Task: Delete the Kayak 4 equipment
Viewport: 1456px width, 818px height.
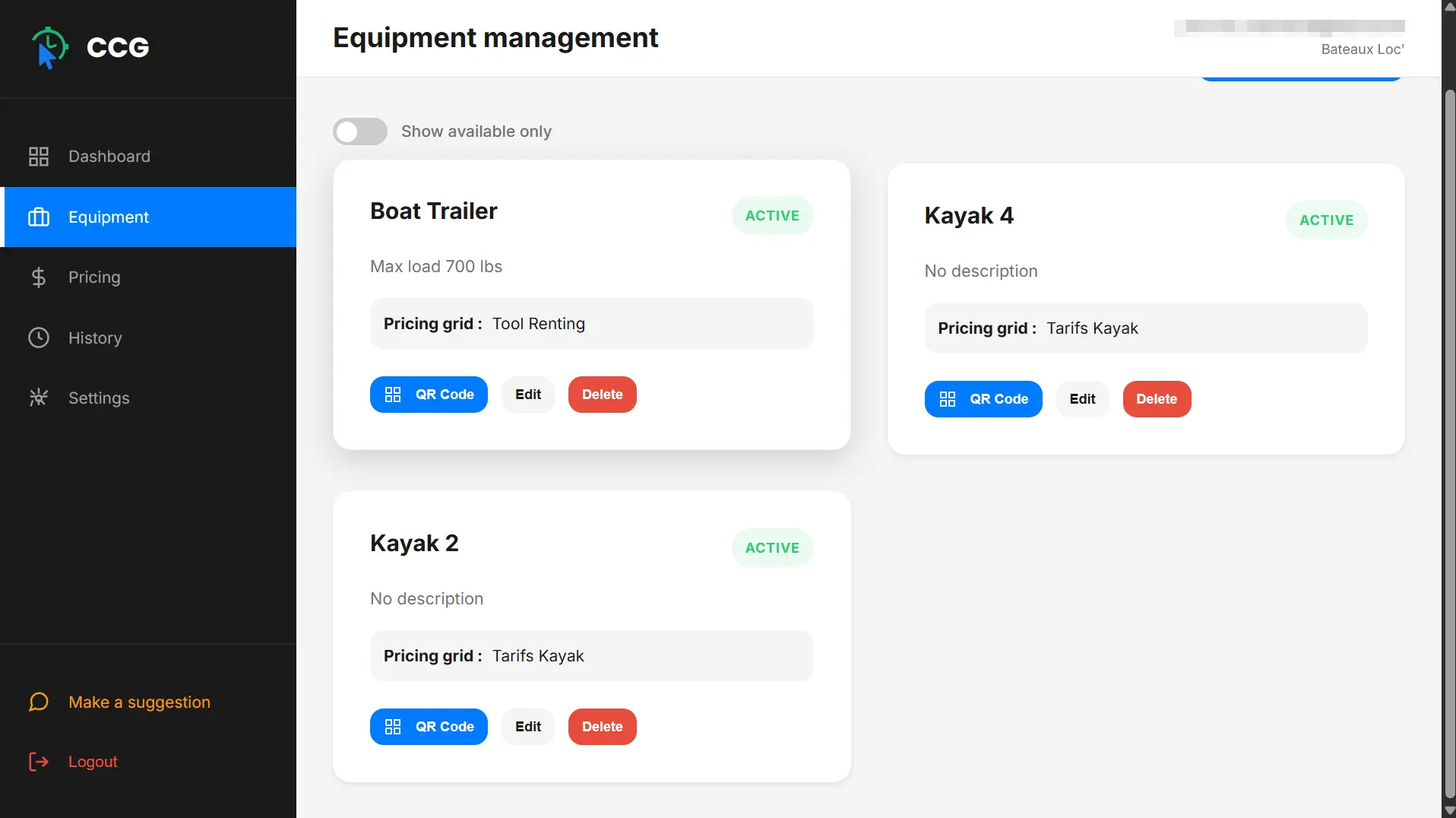Action: [x=1157, y=399]
